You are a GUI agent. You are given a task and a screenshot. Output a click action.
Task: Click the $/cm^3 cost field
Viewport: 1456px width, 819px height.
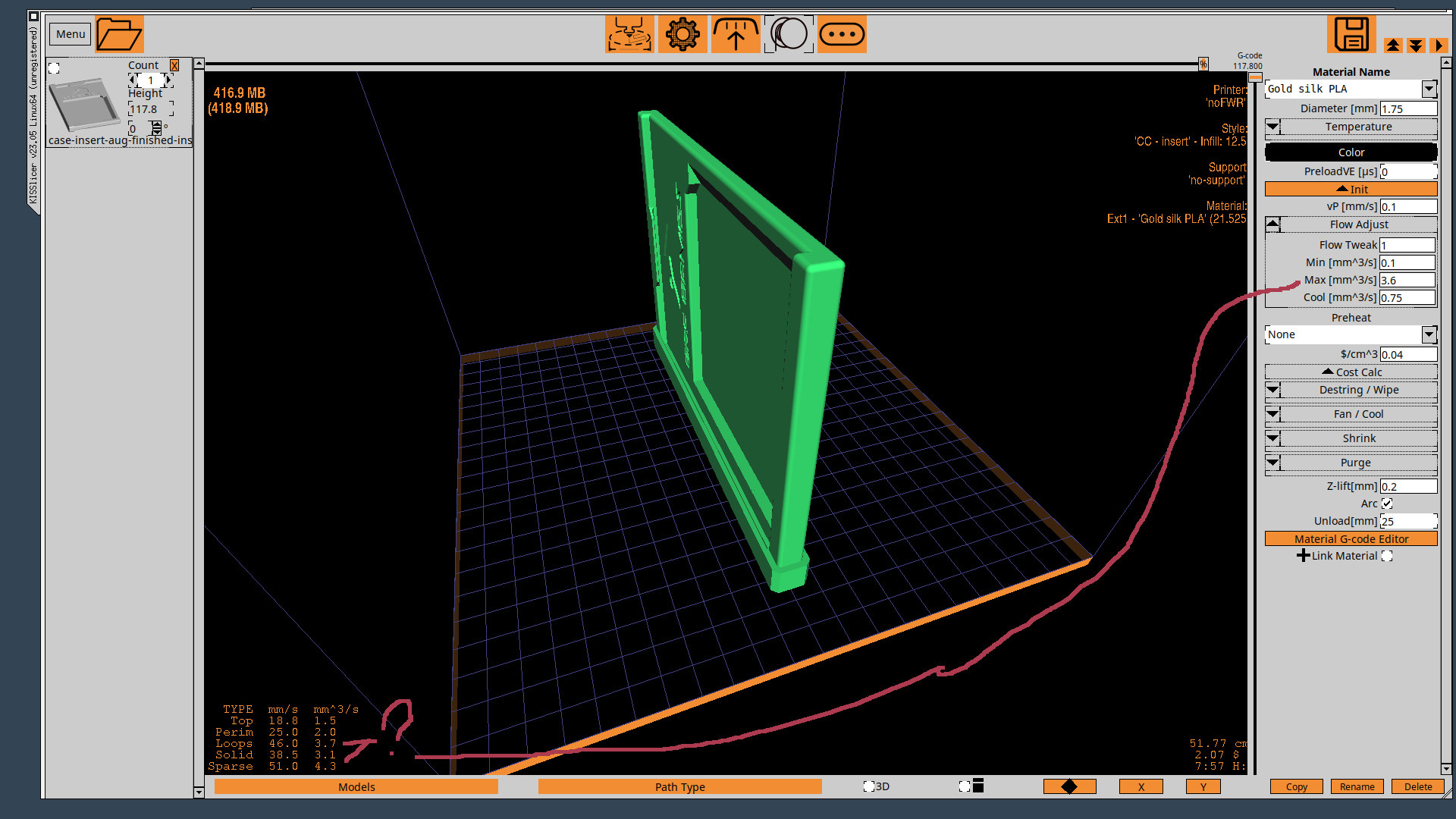click(1408, 354)
